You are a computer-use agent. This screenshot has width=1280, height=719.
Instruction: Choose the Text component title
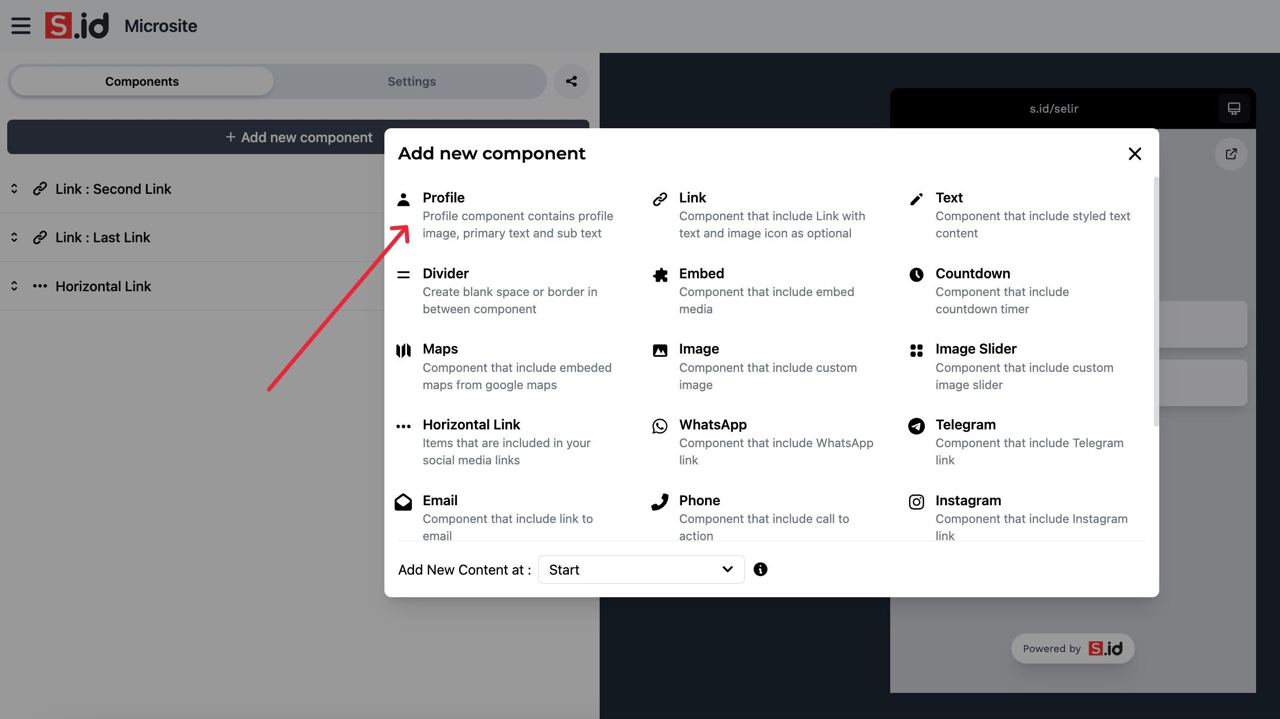click(949, 198)
